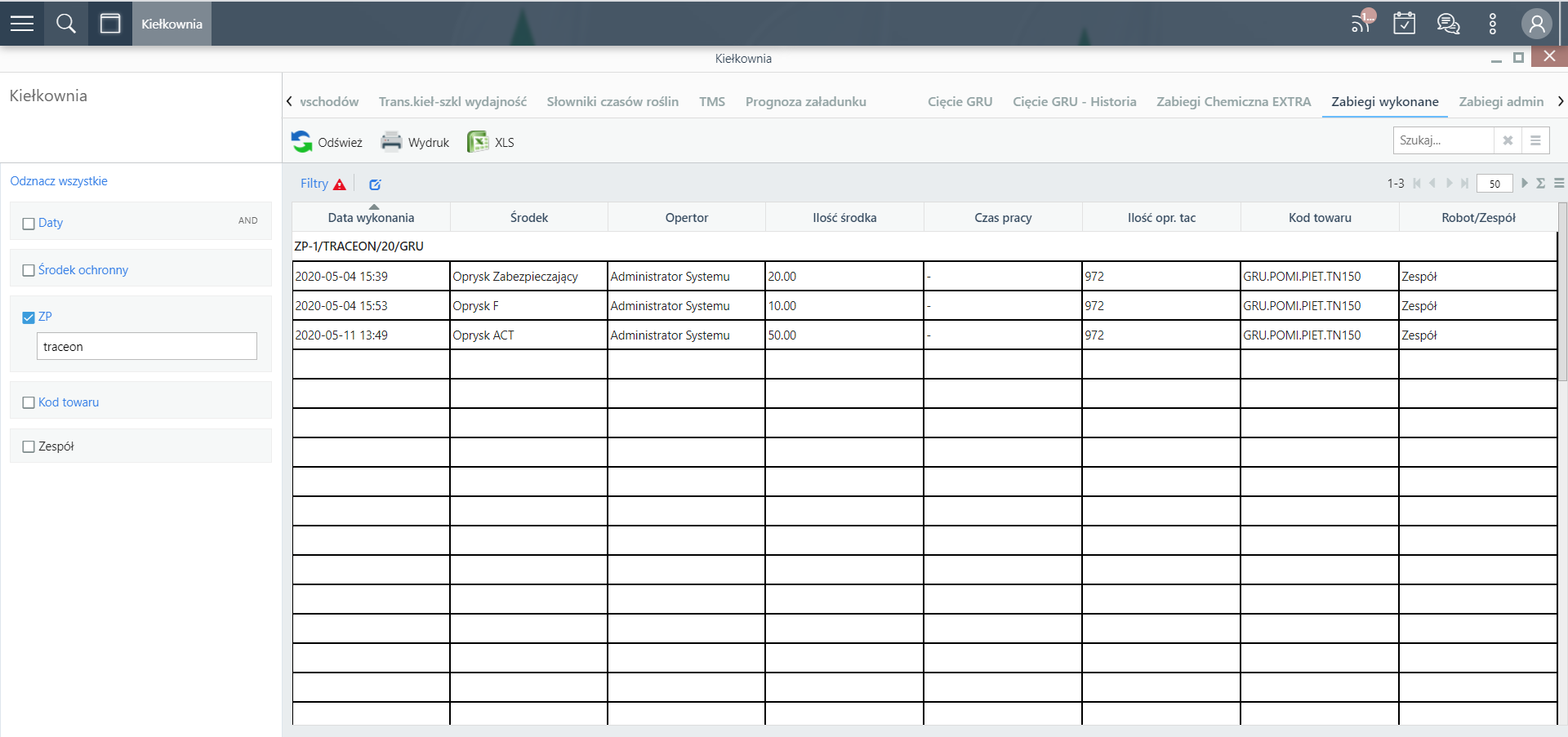
Task: Open the hamburger main menu
Action: click(x=22, y=24)
